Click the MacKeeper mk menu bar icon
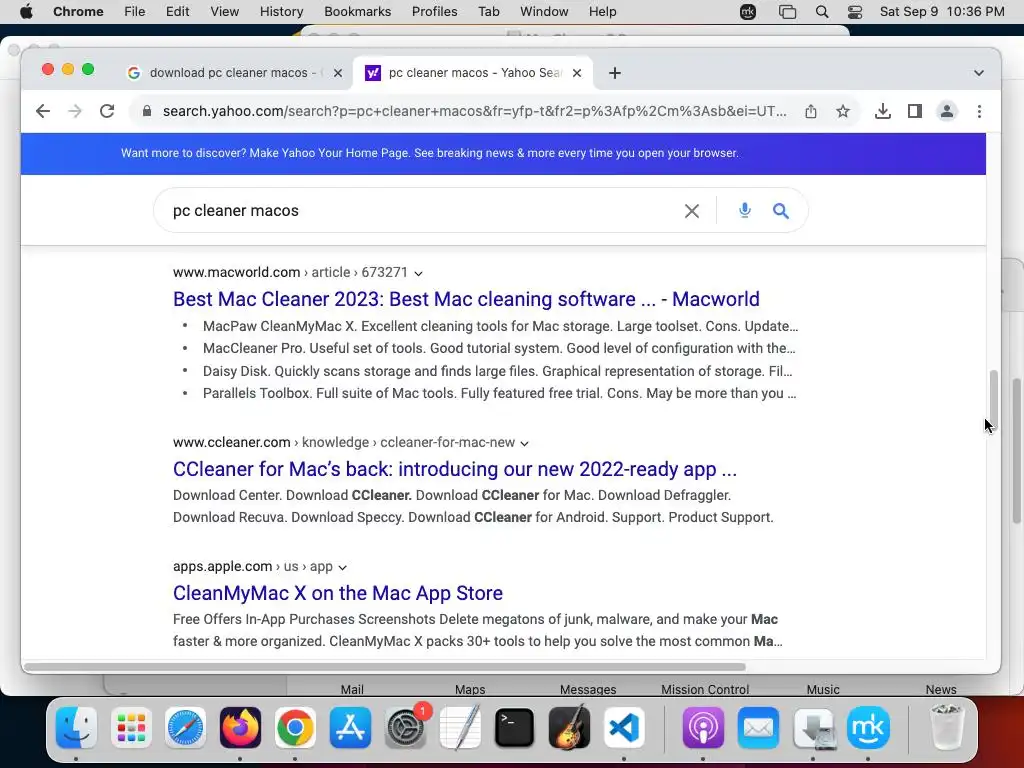1024x768 pixels. 748,12
